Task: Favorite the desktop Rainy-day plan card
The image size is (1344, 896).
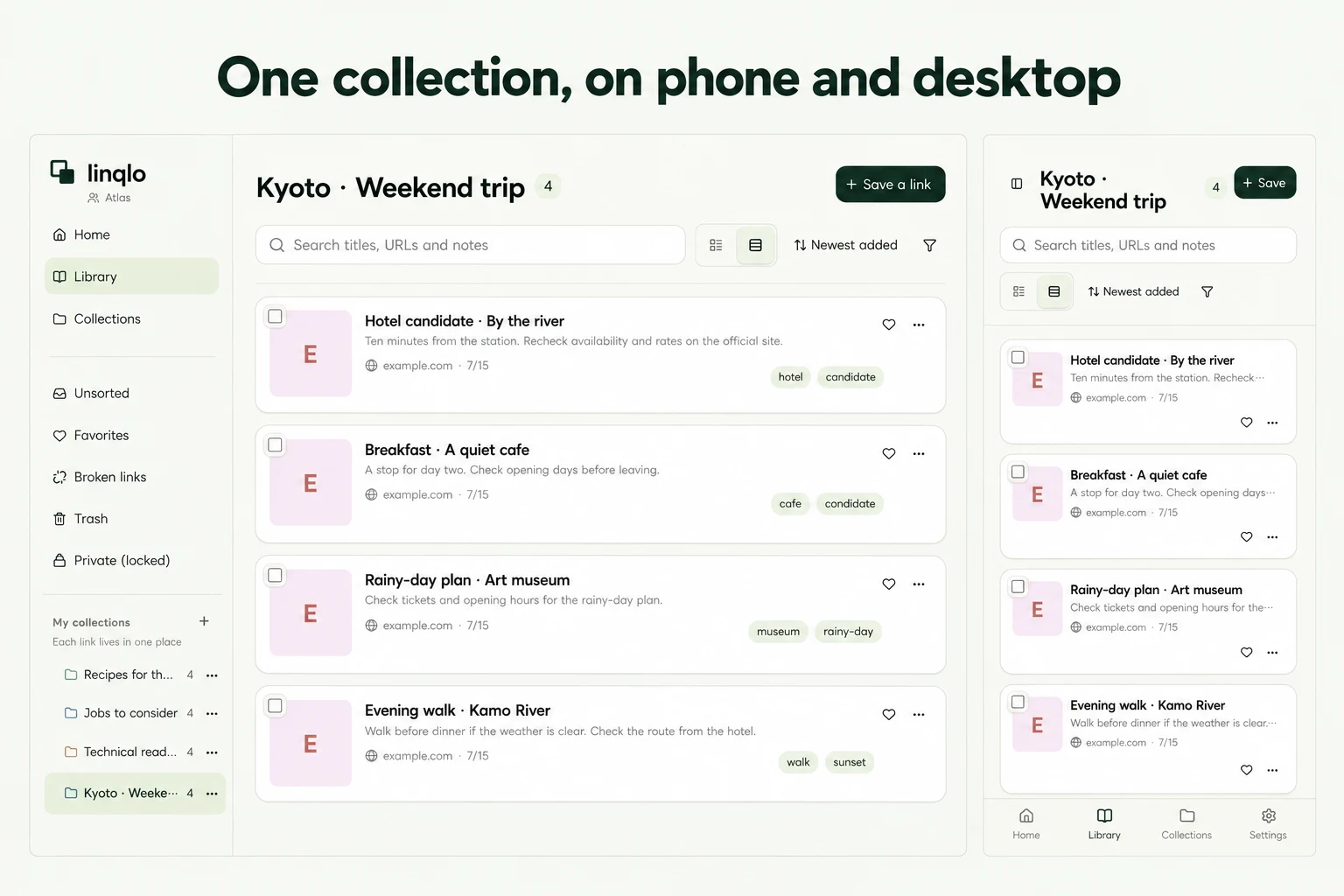Action: (x=889, y=584)
